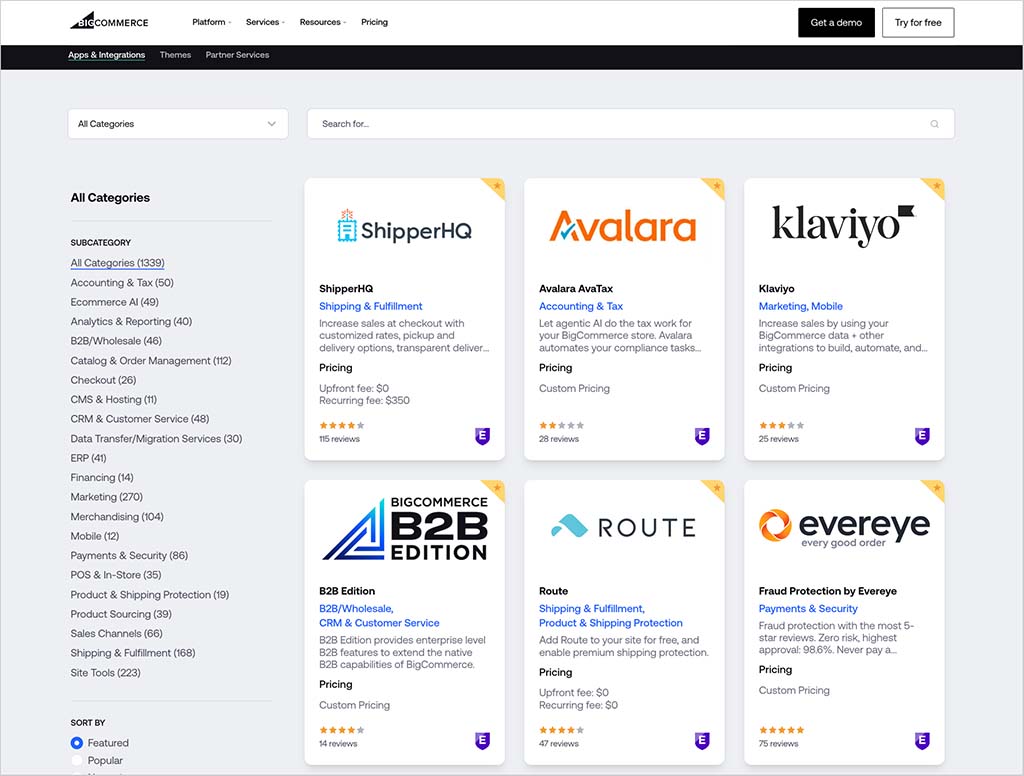Filter by Merchandising (104)

[117, 517]
